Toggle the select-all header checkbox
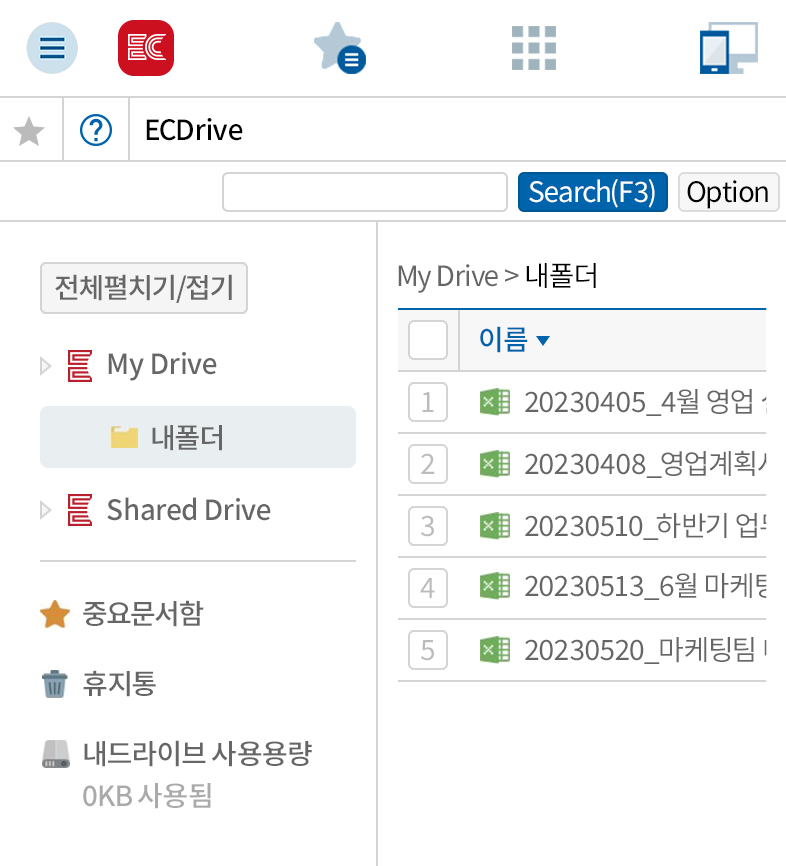786x866 pixels. [428, 340]
